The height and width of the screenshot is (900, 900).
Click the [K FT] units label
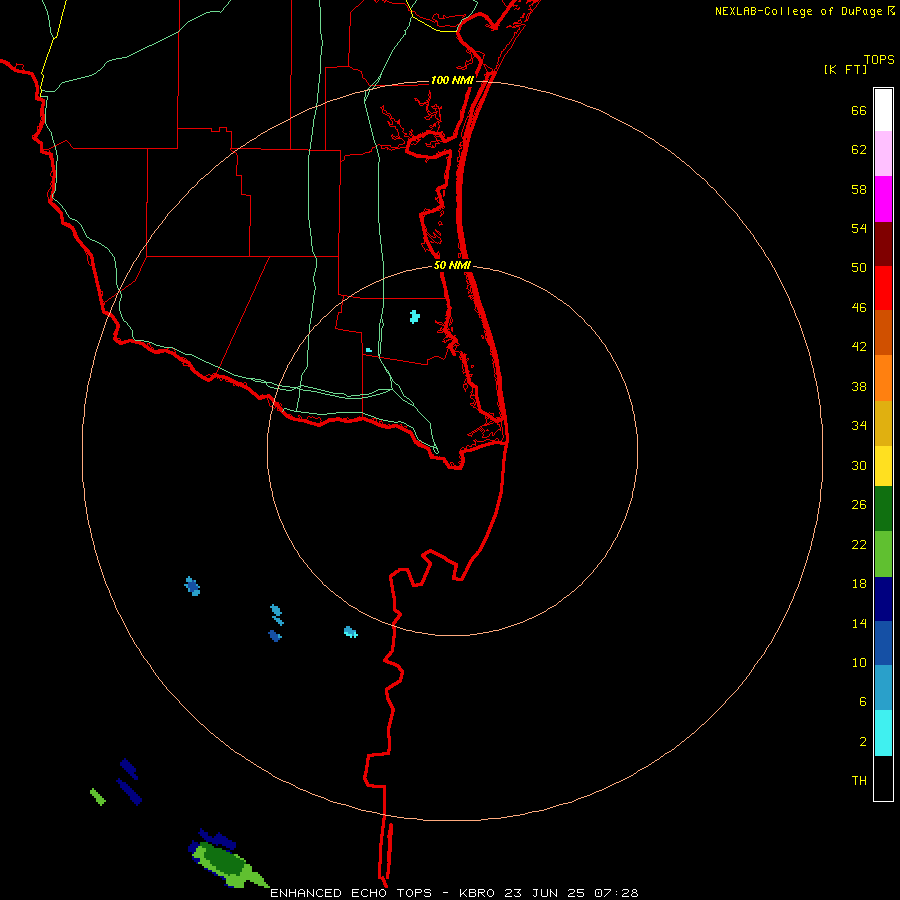(845, 69)
